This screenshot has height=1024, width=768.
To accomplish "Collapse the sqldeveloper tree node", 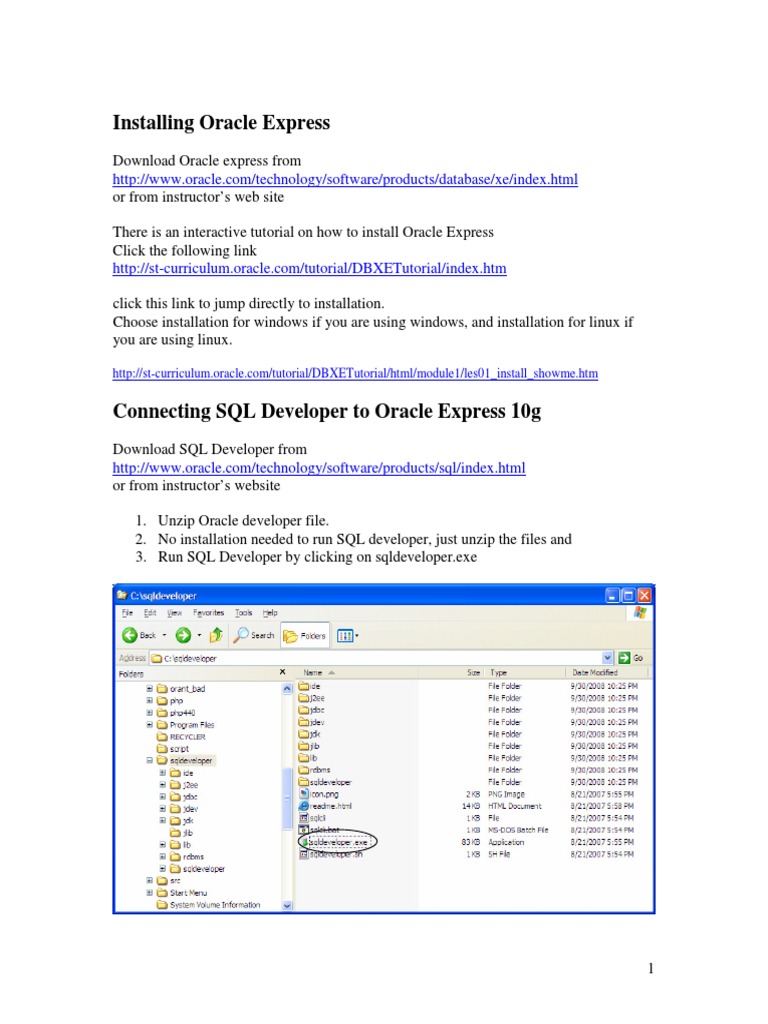I will 150,760.
